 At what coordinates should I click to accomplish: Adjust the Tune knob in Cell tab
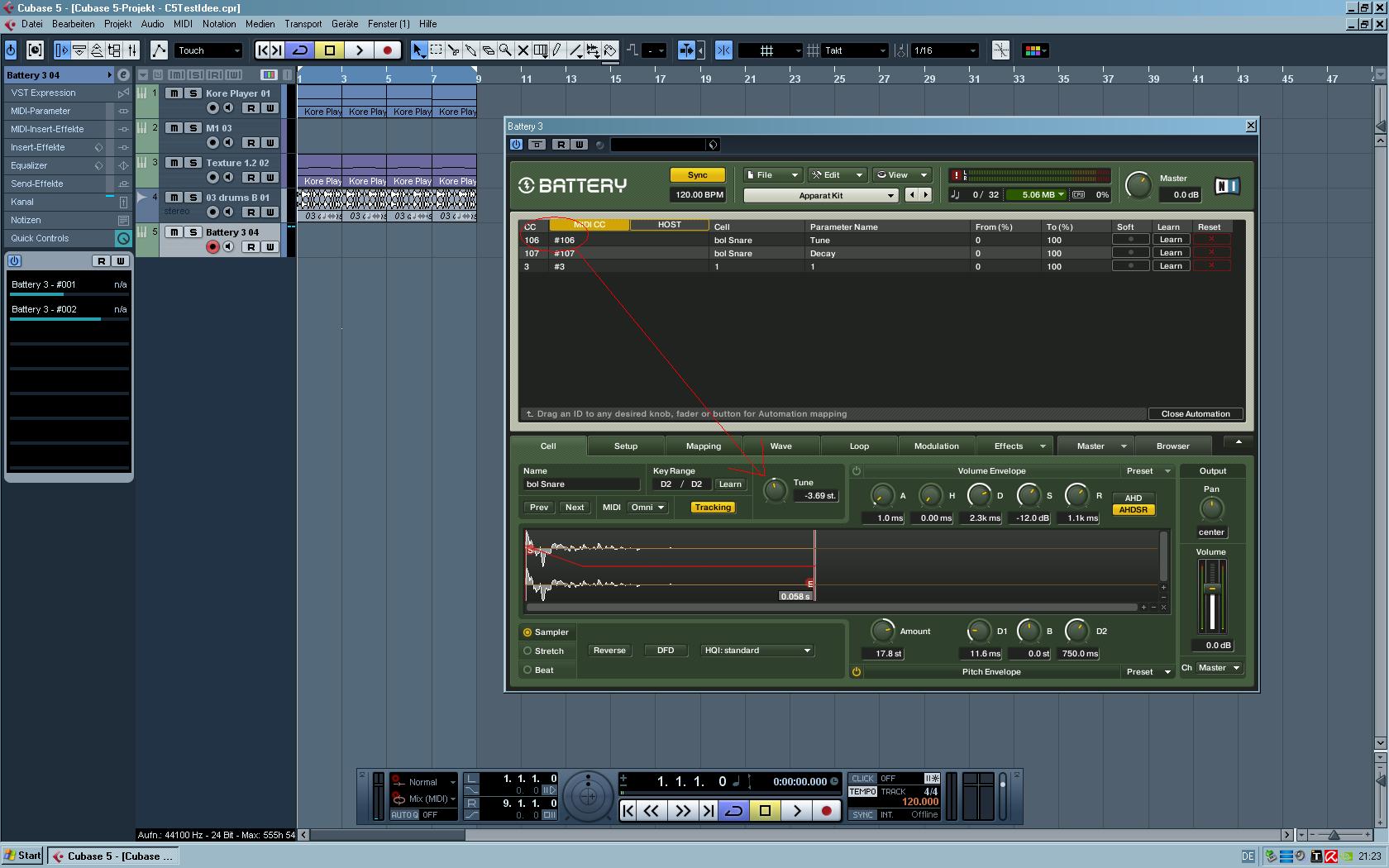[775, 490]
